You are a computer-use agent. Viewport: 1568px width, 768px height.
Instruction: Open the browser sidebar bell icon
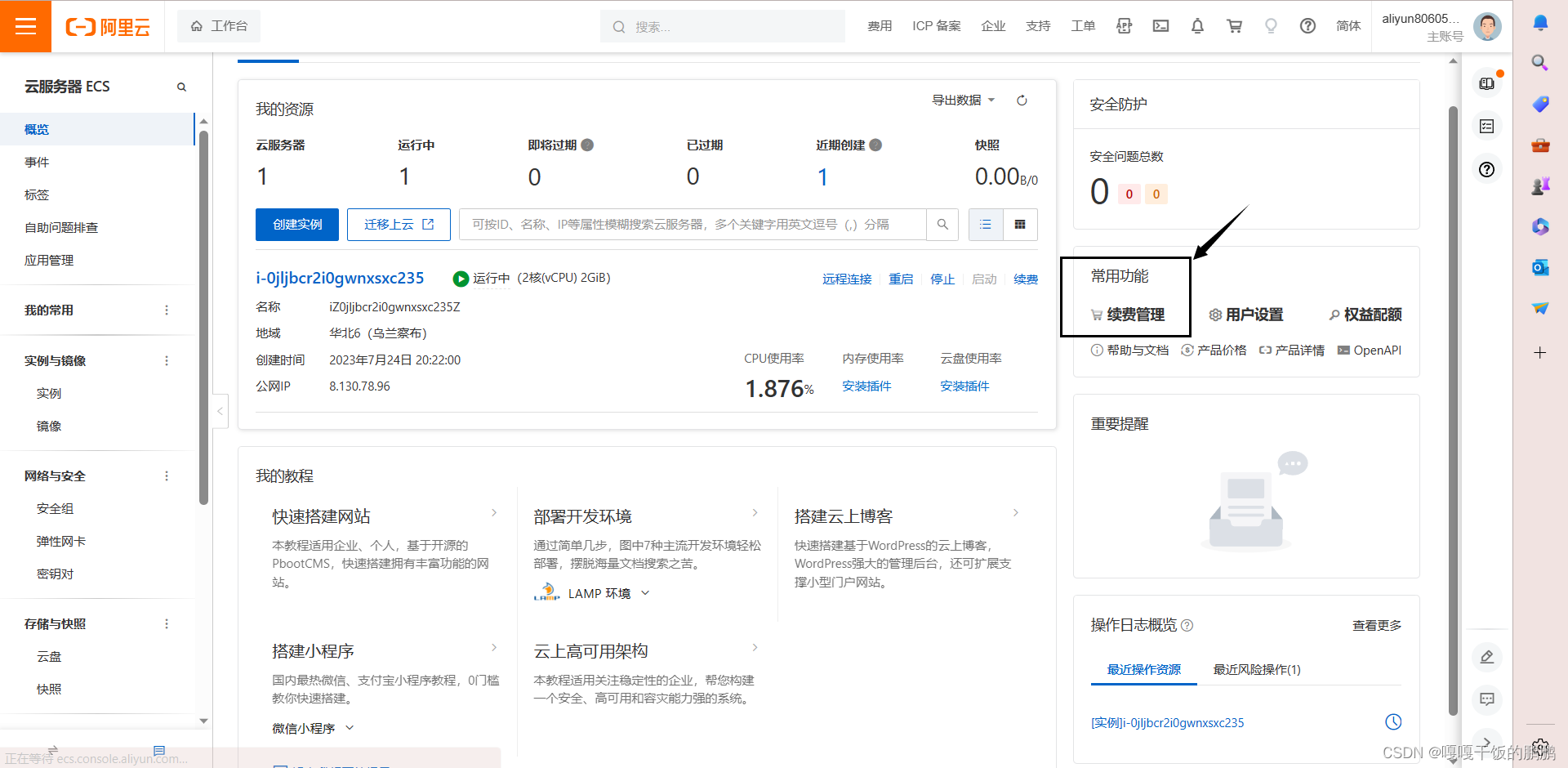tap(1540, 22)
